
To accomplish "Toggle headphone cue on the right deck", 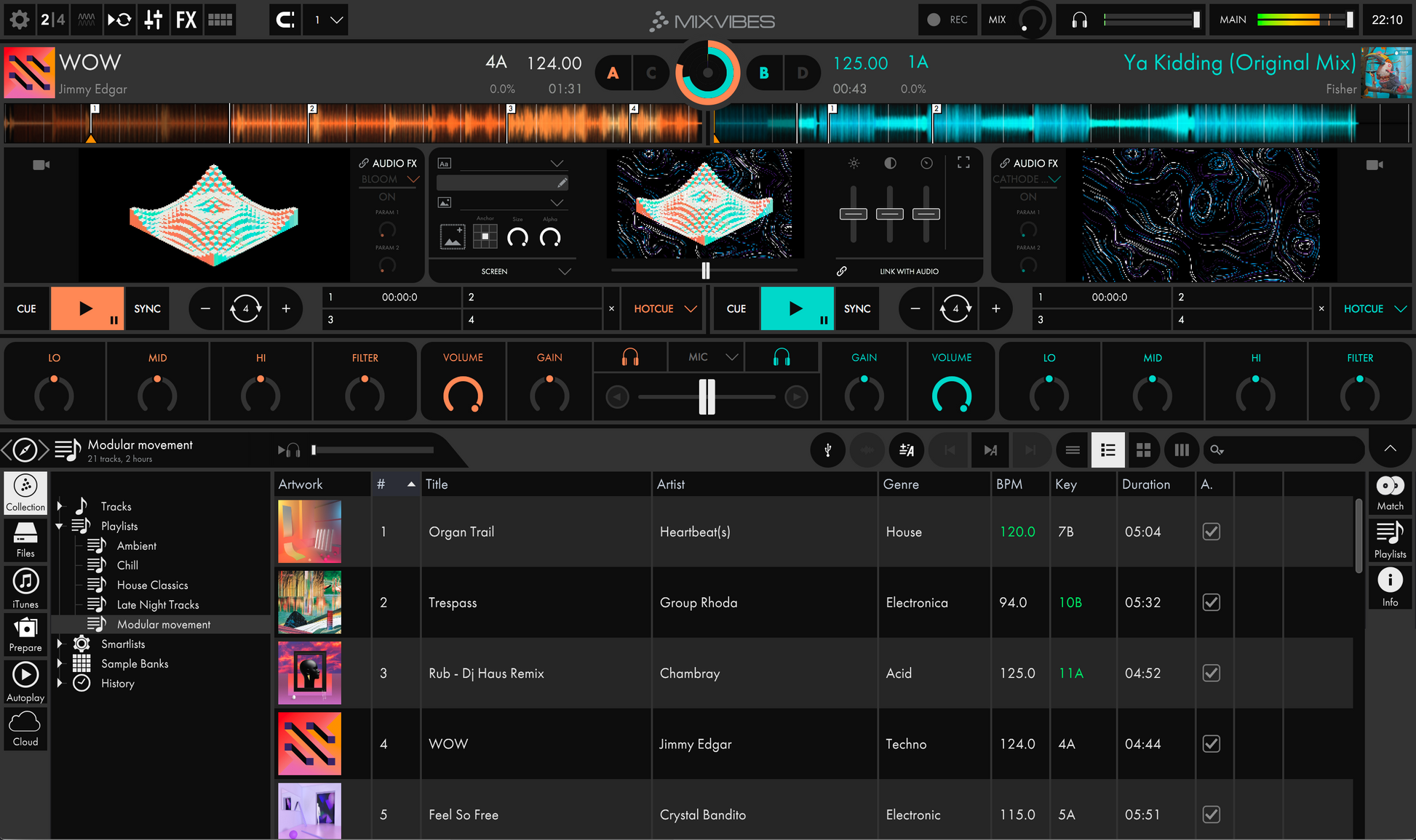I will [781, 356].
